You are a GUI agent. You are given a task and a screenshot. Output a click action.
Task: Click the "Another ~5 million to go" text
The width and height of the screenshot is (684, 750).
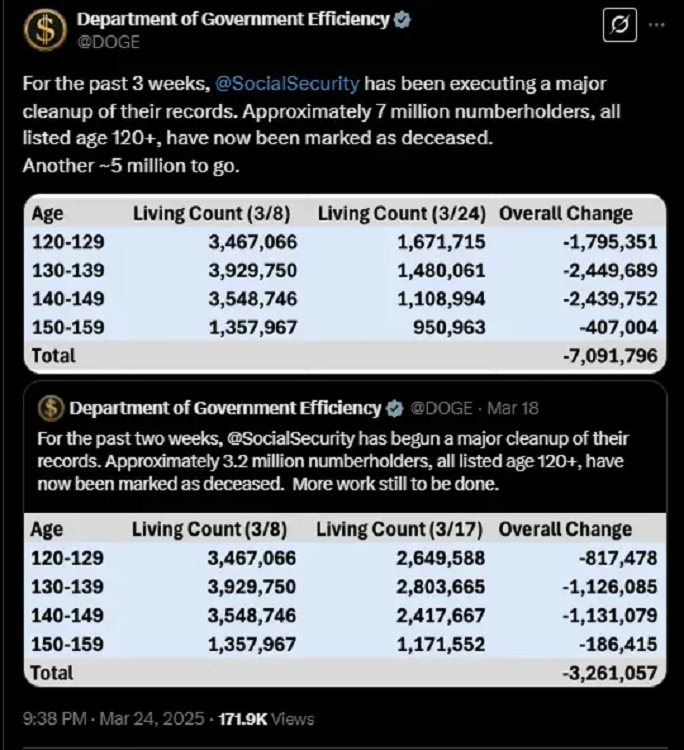pos(131,166)
